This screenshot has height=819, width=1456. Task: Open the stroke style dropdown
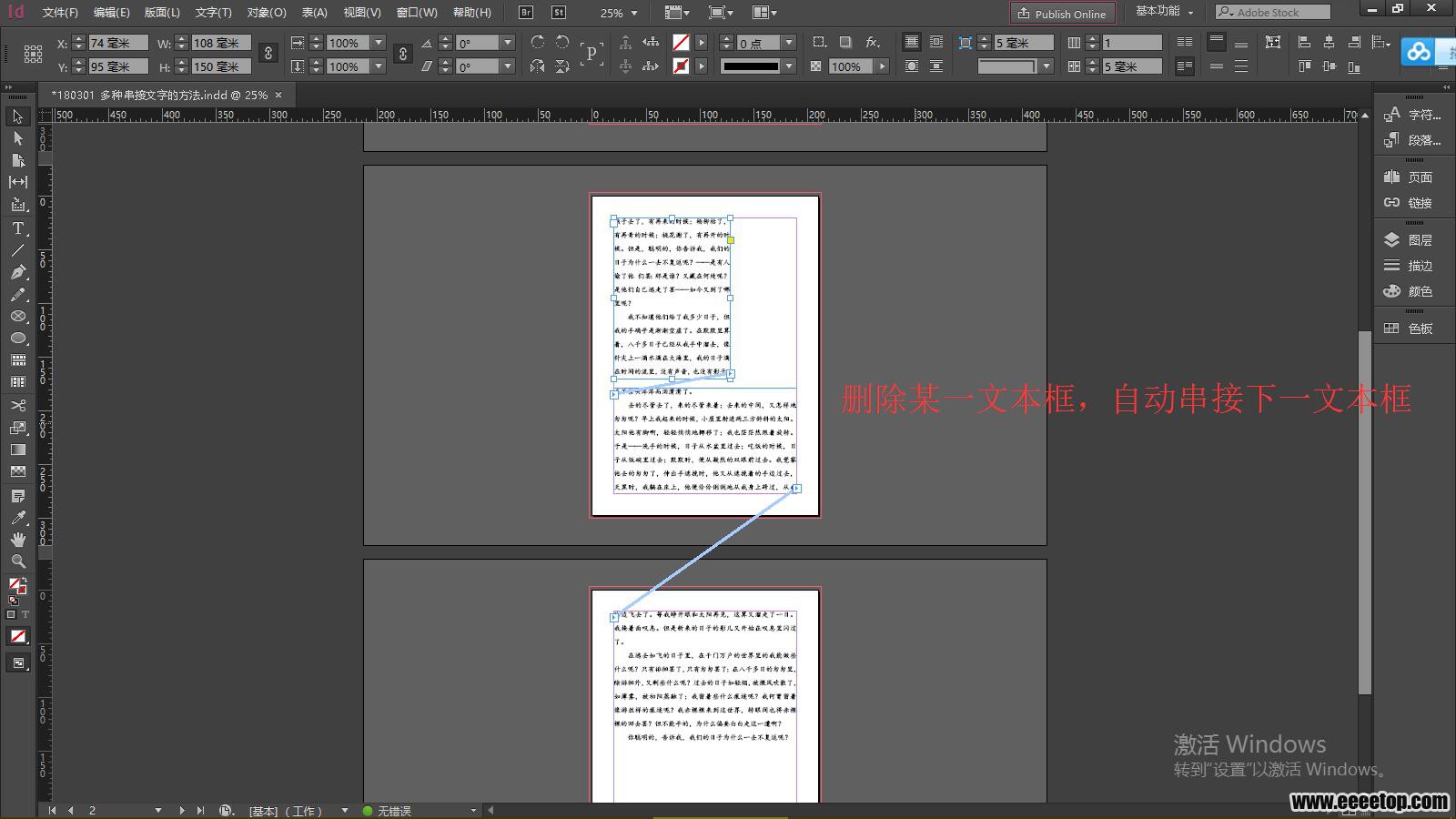point(789,66)
